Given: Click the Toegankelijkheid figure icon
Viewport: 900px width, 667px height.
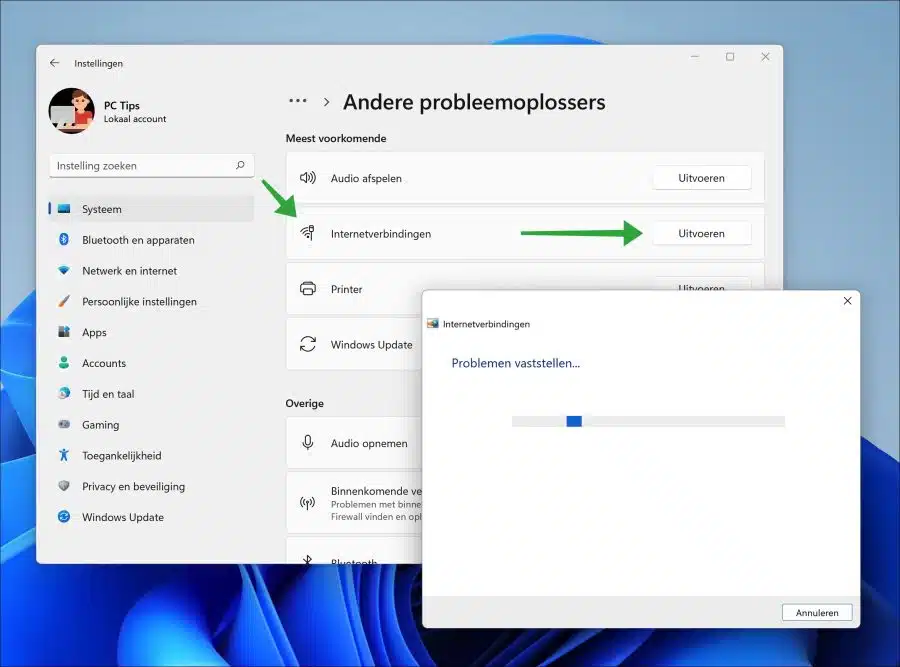Looking at the screenshot, I should (64, 455).
